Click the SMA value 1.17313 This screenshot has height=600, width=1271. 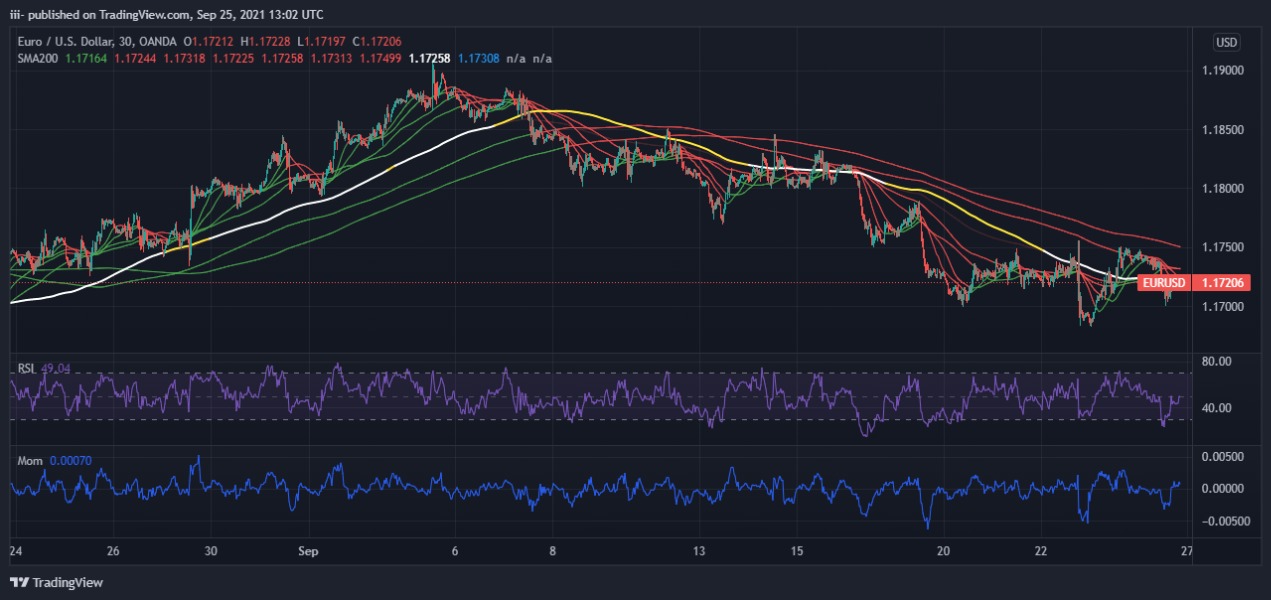pyautogui.click(x=331, y=59)
